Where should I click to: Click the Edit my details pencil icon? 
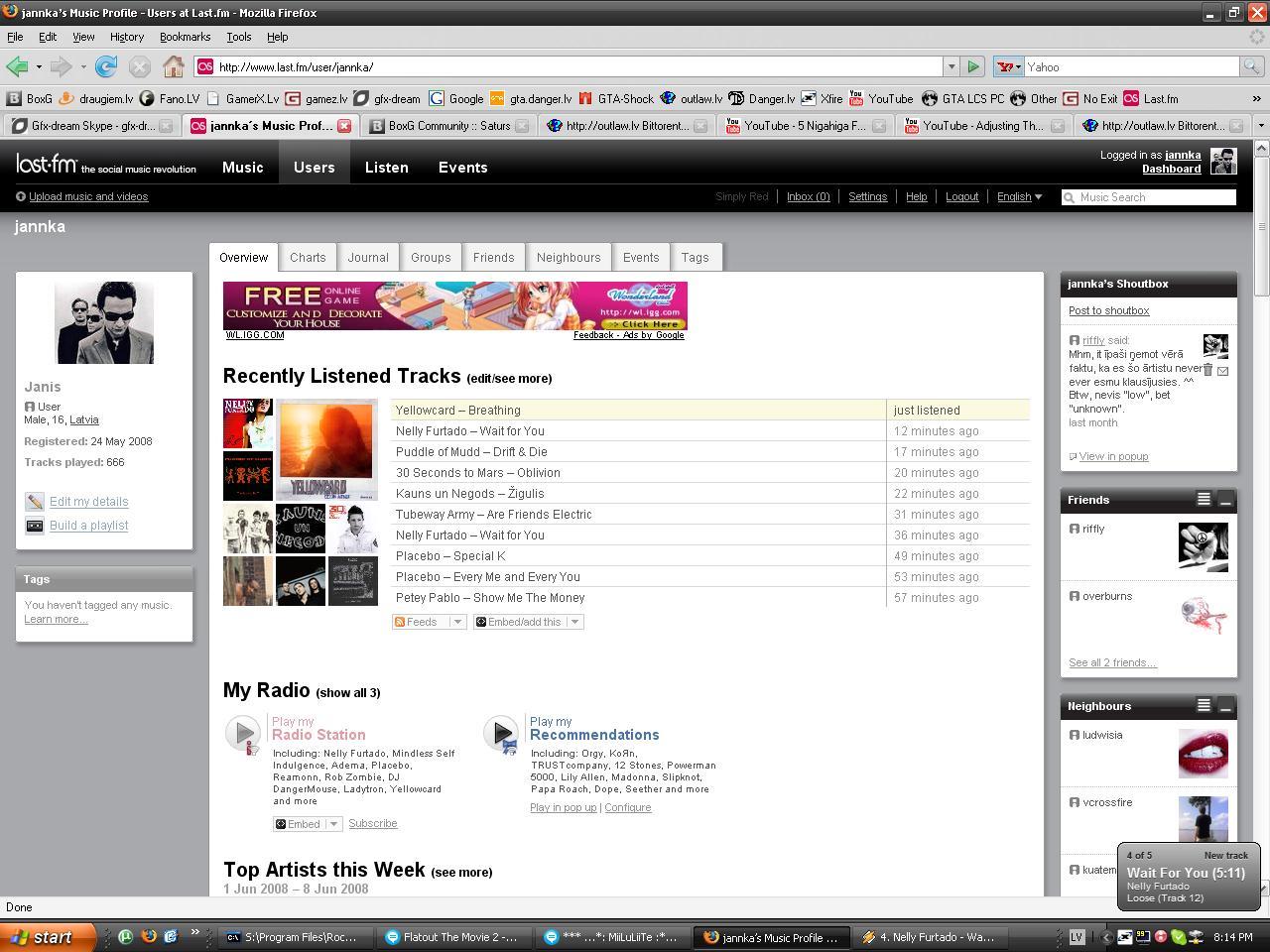35,502
